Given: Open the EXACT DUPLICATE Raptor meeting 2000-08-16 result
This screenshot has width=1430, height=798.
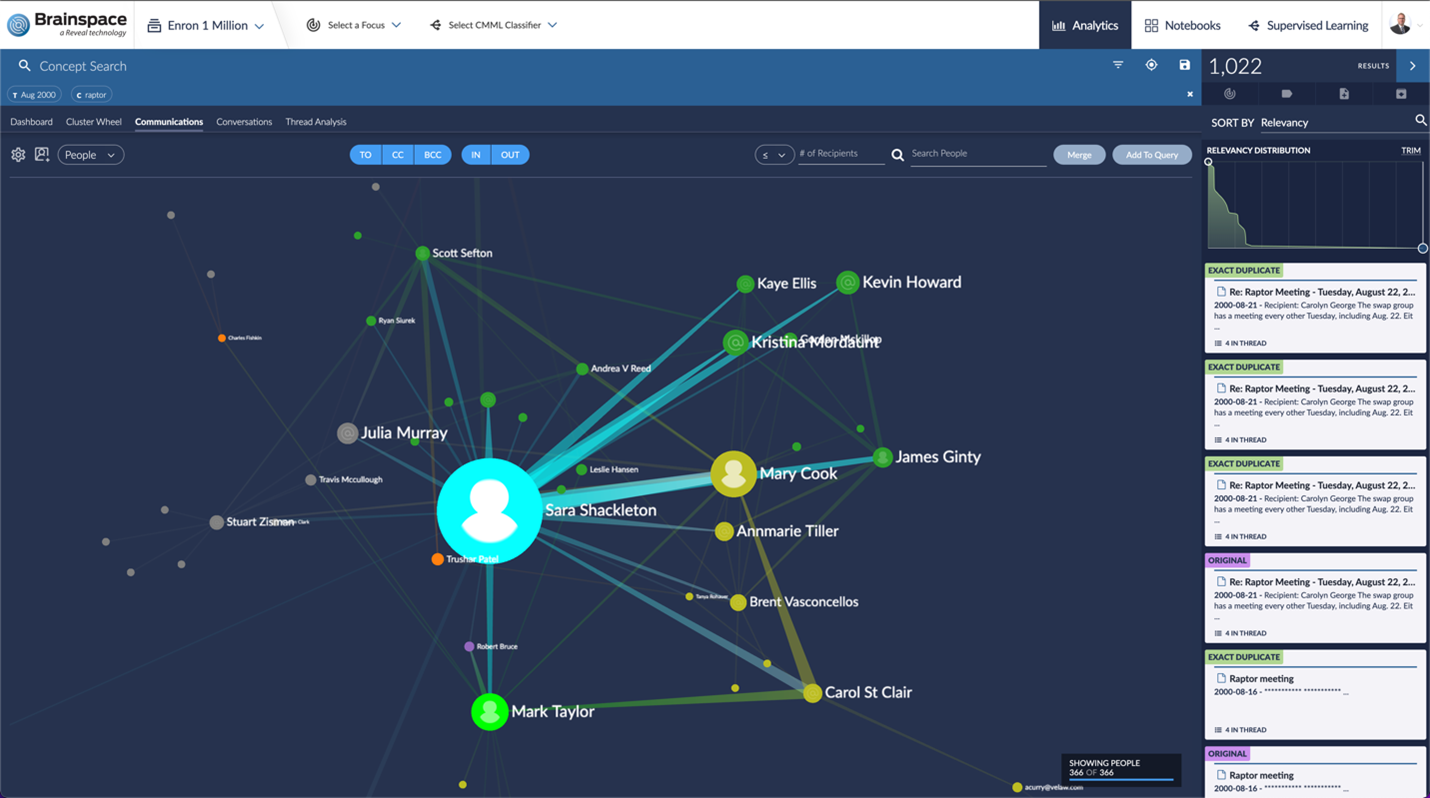Looking at the screenshot, I should click(1315, 695).
